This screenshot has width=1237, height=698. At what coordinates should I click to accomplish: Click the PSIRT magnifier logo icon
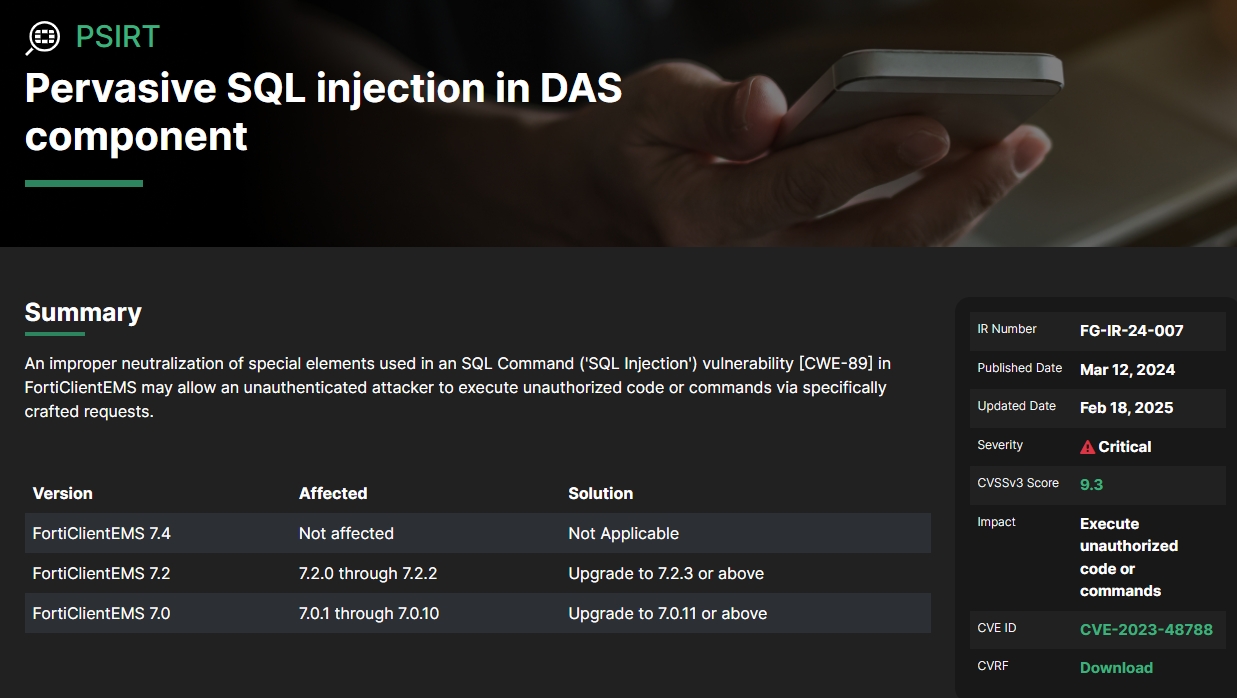[x=43, y=37]
